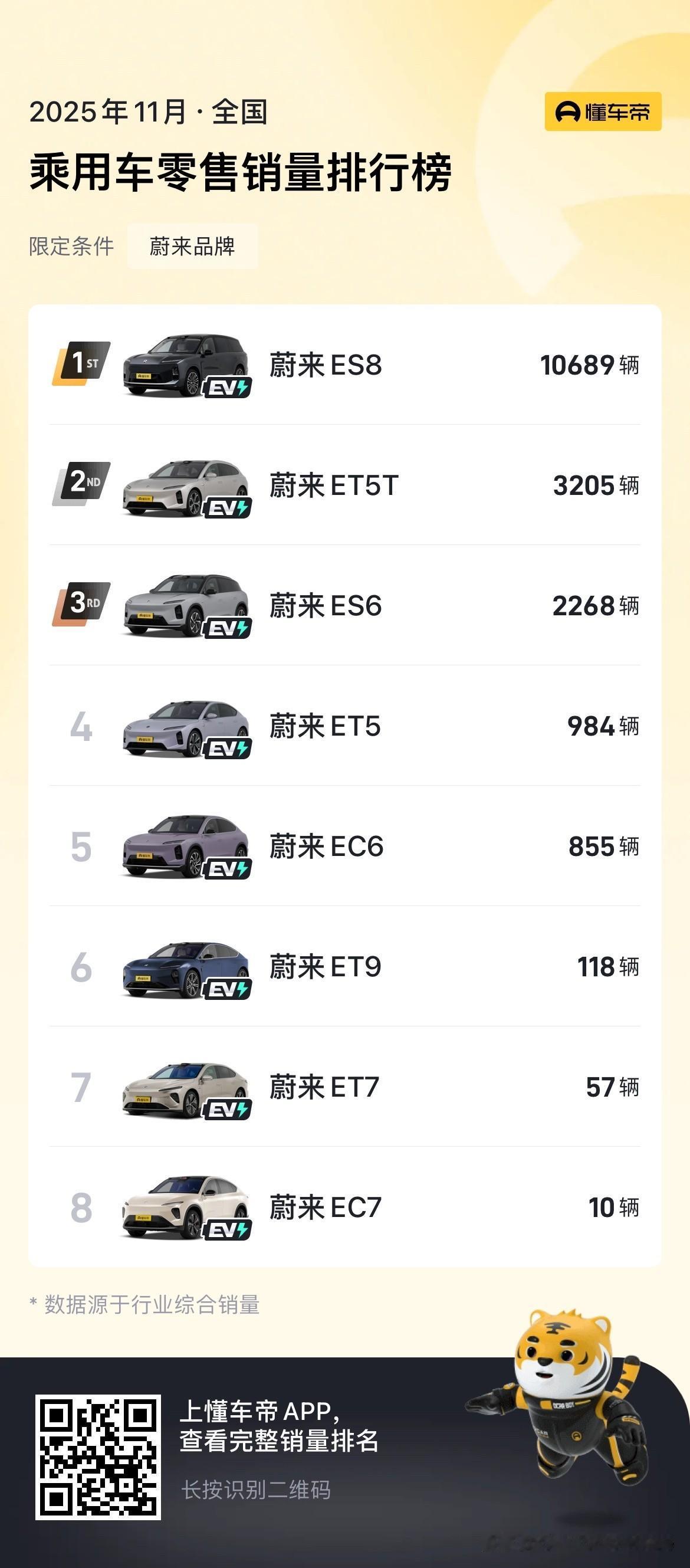Click the EV badge on 蔚来 ES8
690x1568 pixels.
(x=227, y=388)
